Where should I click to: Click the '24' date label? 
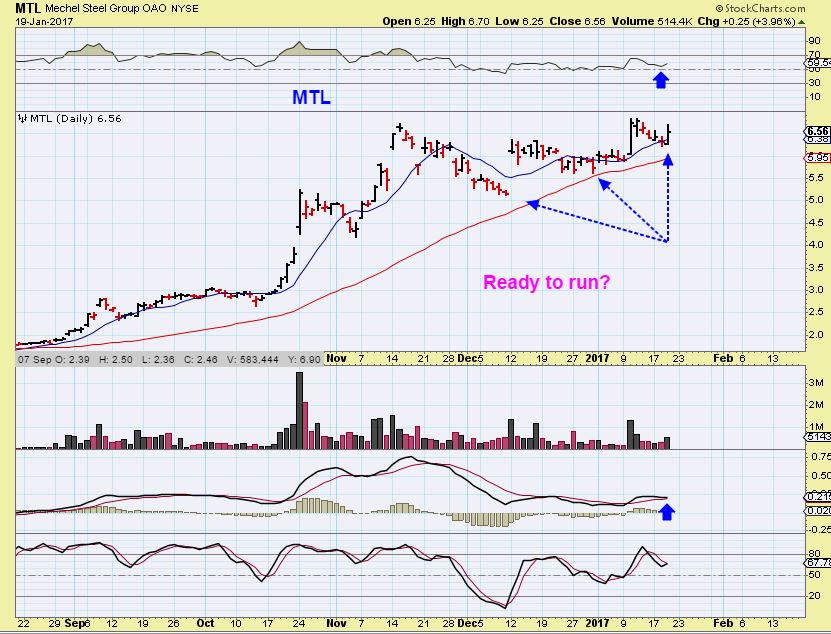tap(298, 623)
